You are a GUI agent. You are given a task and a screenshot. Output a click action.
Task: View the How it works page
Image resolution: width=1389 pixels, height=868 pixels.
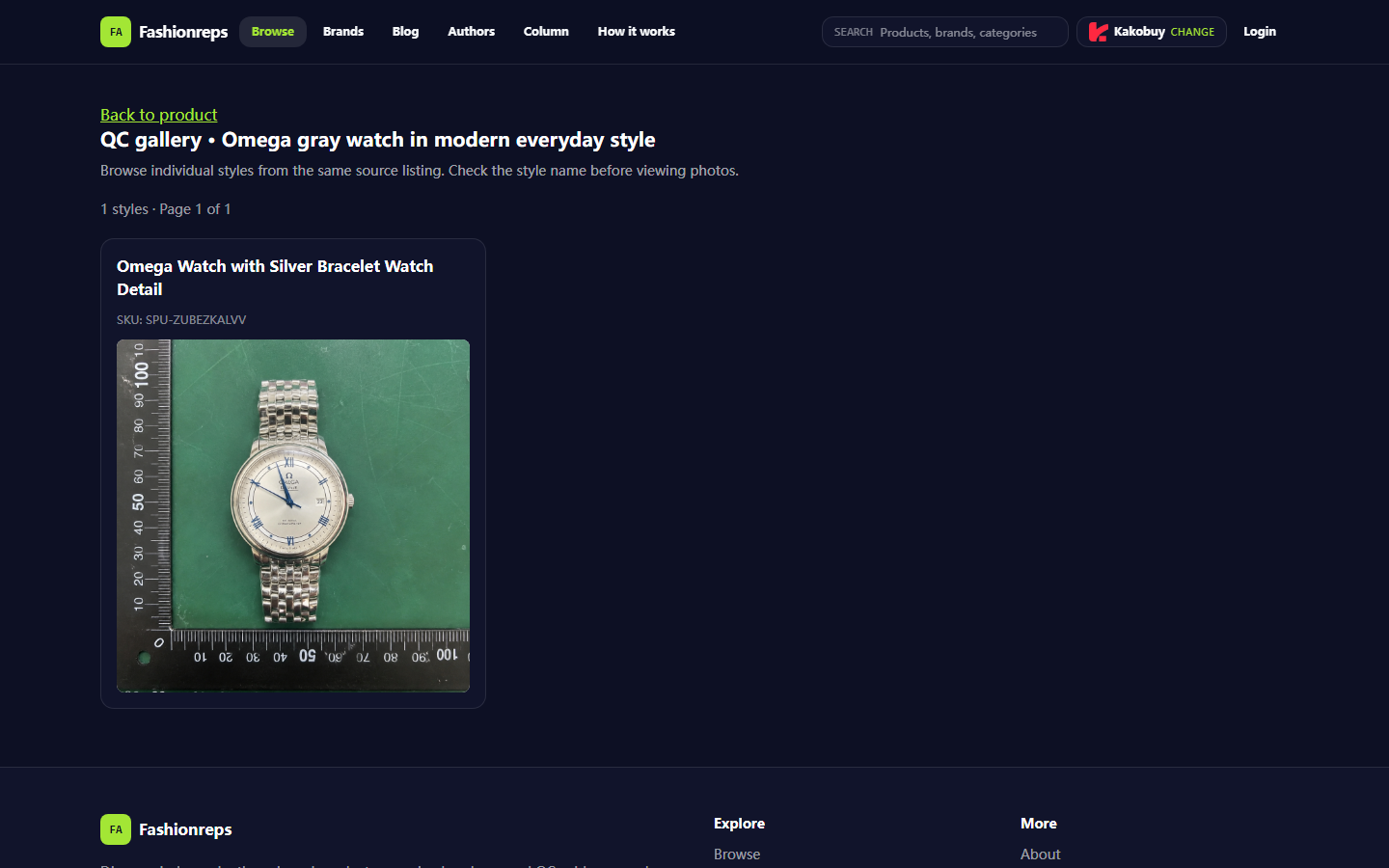pyautogui.click(x=637, y=32)
